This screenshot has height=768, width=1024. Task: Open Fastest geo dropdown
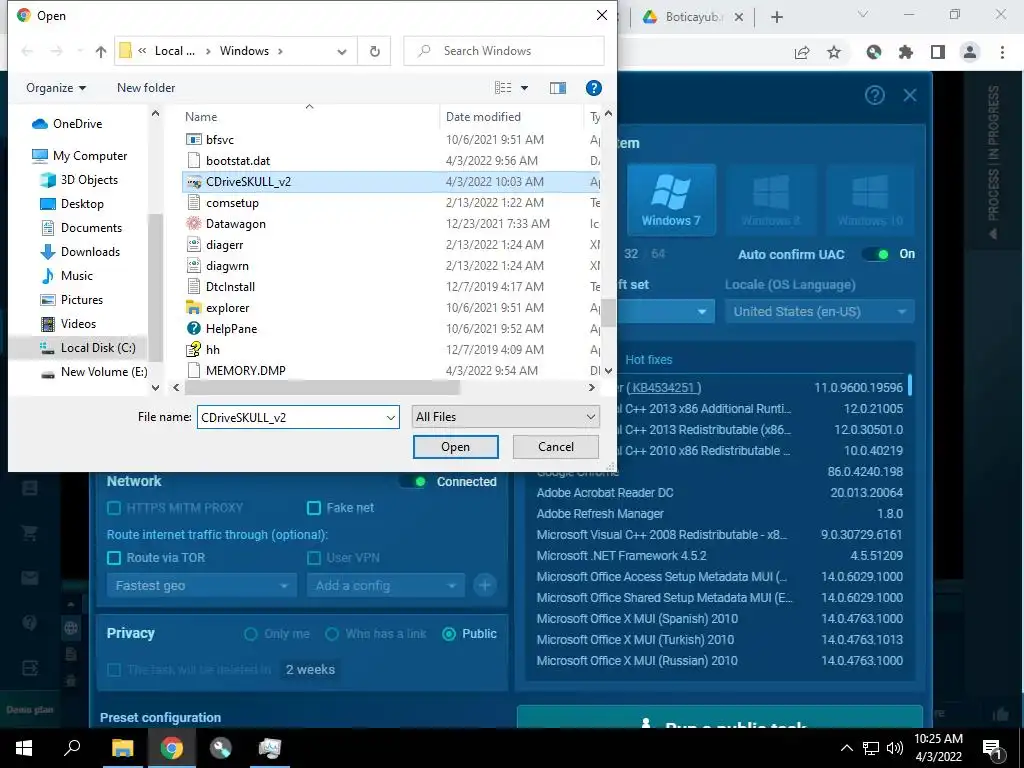pos(201,586)
